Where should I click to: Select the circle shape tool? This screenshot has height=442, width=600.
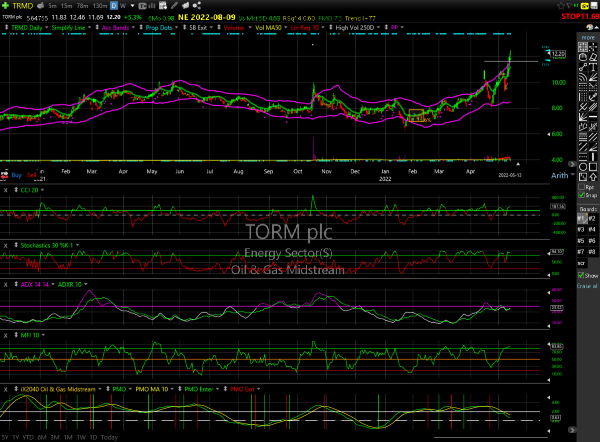pyautogui.click(x=583, y=167)
